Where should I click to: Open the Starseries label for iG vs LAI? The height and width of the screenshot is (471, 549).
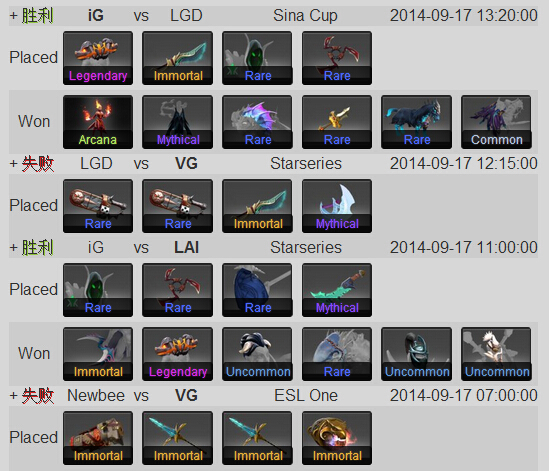pos(306,248)
